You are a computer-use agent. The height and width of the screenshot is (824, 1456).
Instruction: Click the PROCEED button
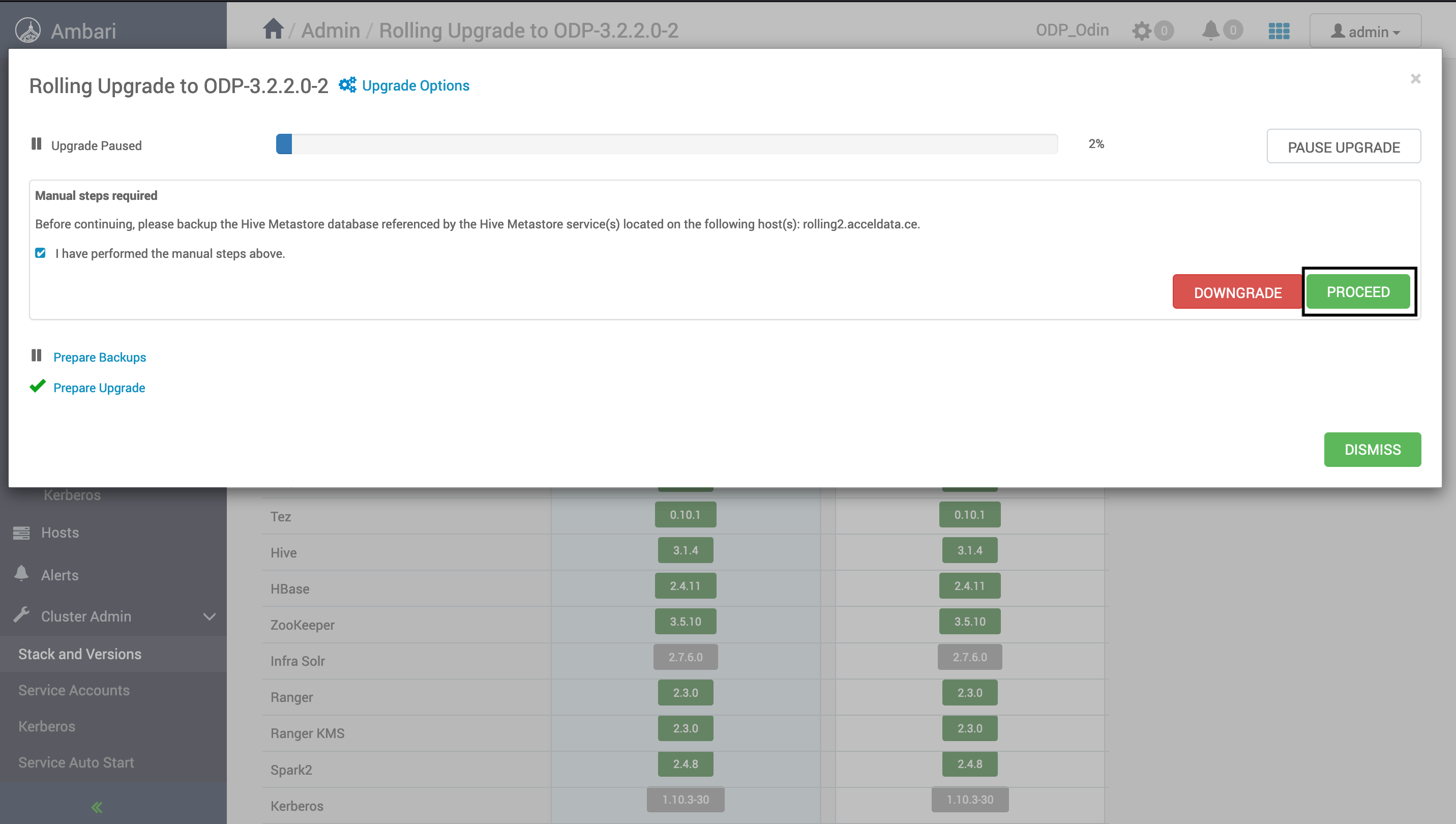tap(1358, 292)
